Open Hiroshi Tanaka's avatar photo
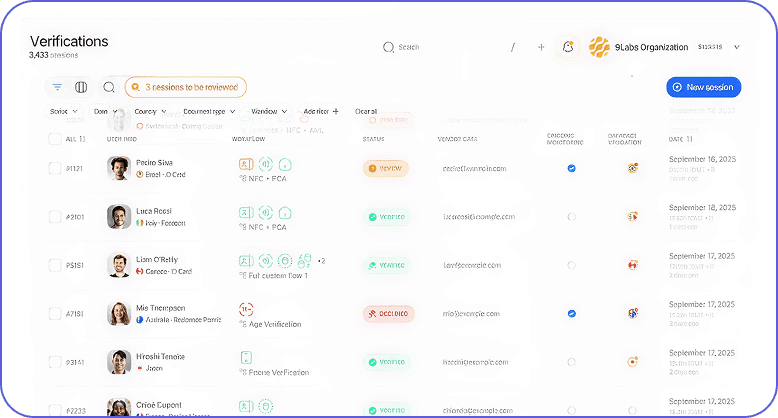 [x=119, y=362]
